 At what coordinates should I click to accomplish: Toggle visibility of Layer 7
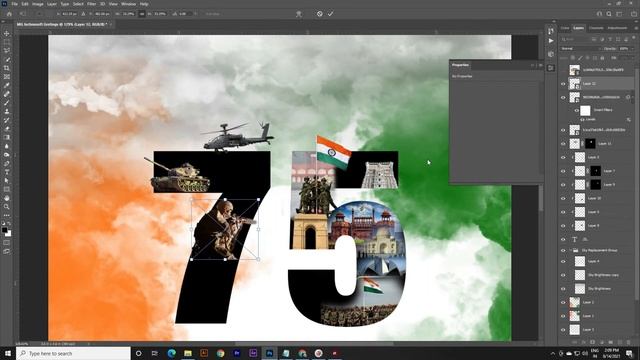coord(563,171)
